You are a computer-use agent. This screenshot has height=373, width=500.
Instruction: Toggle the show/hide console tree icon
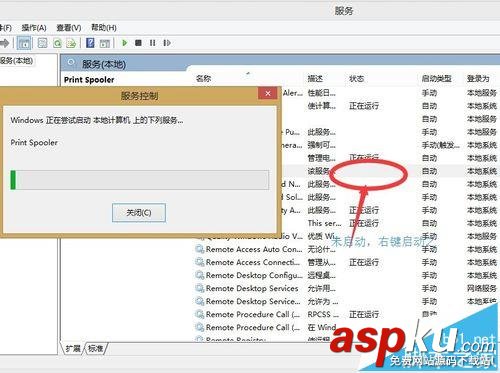[24, 43]
